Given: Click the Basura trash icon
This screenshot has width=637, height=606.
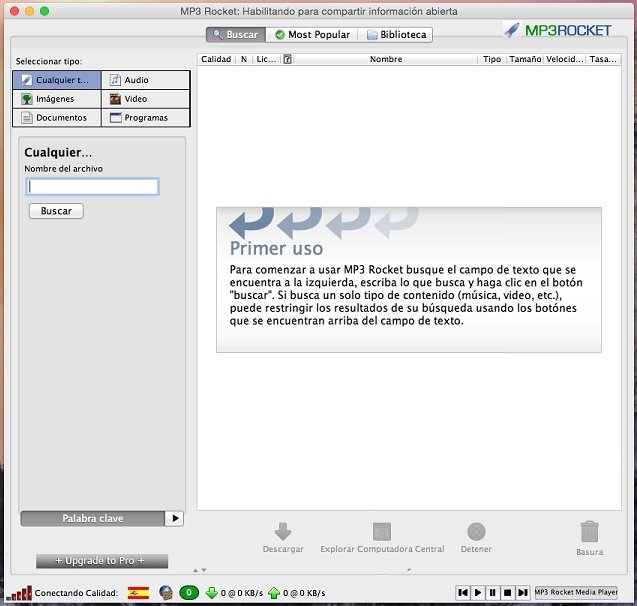Looking at the screenshot, I should coord(589,532).
